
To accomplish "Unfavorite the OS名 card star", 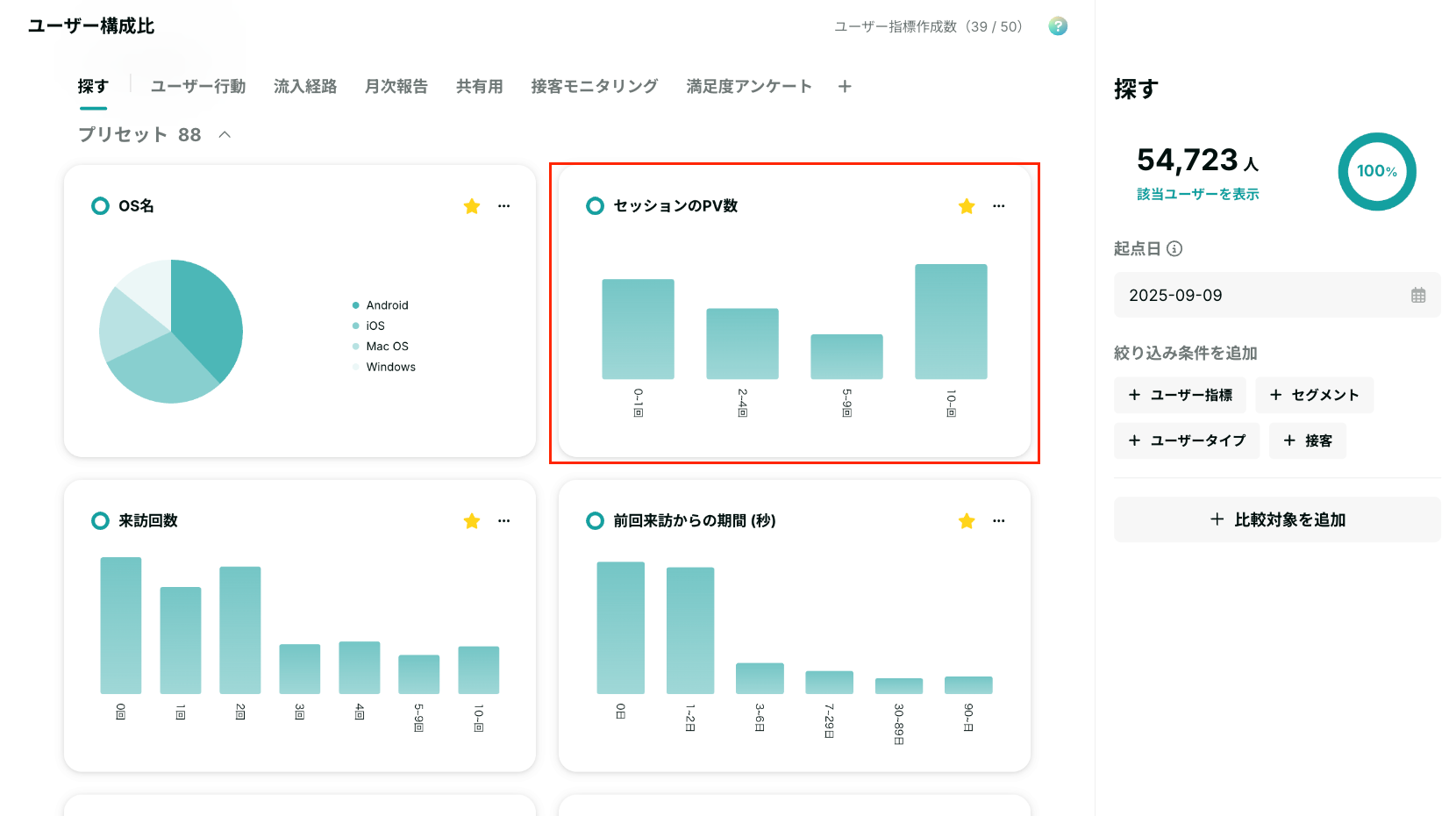I will click(x=472, y=206).
